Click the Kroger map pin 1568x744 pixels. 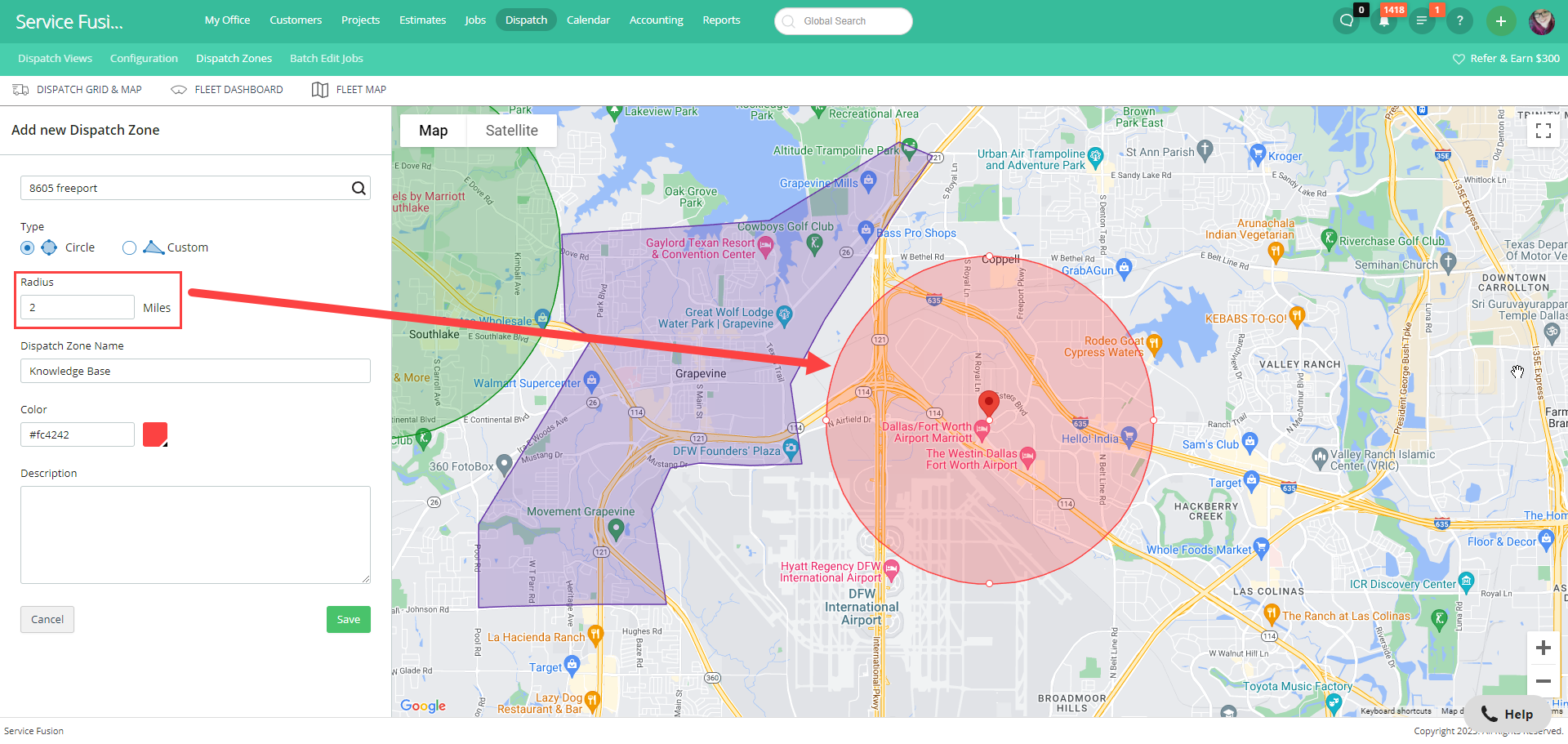1258,154
